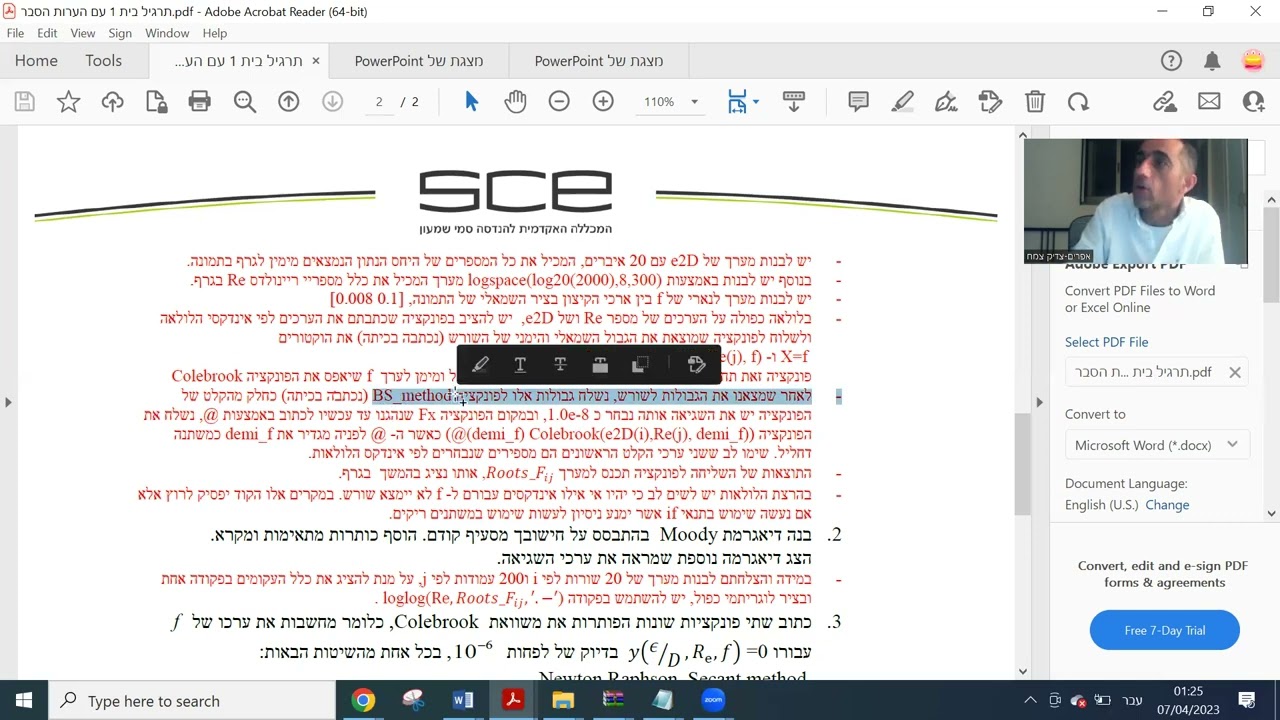This screenshot has height=720, width=1280.
Task: Click the protect document lock icon
Action: [156, 101]
